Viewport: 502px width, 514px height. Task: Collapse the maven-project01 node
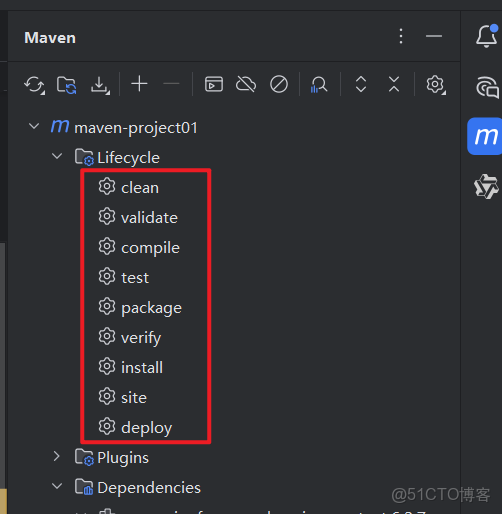click(34, 126)
